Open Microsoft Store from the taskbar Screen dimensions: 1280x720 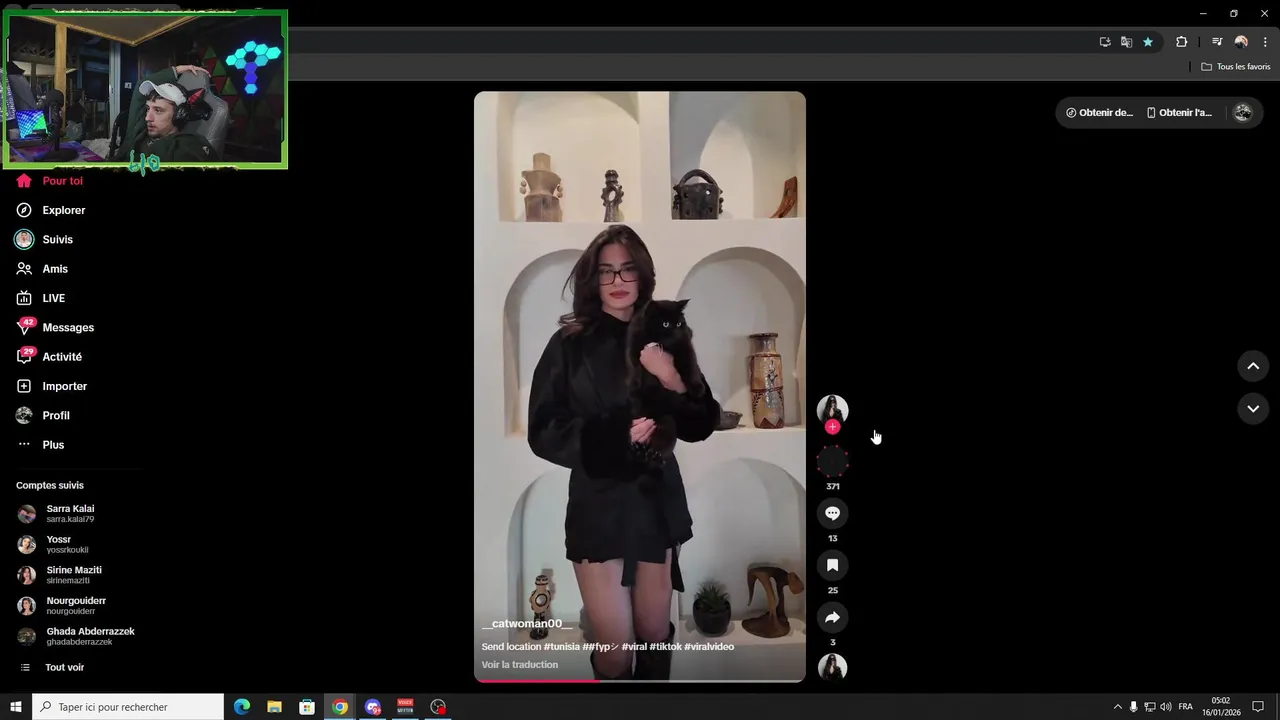pos(307,707)
